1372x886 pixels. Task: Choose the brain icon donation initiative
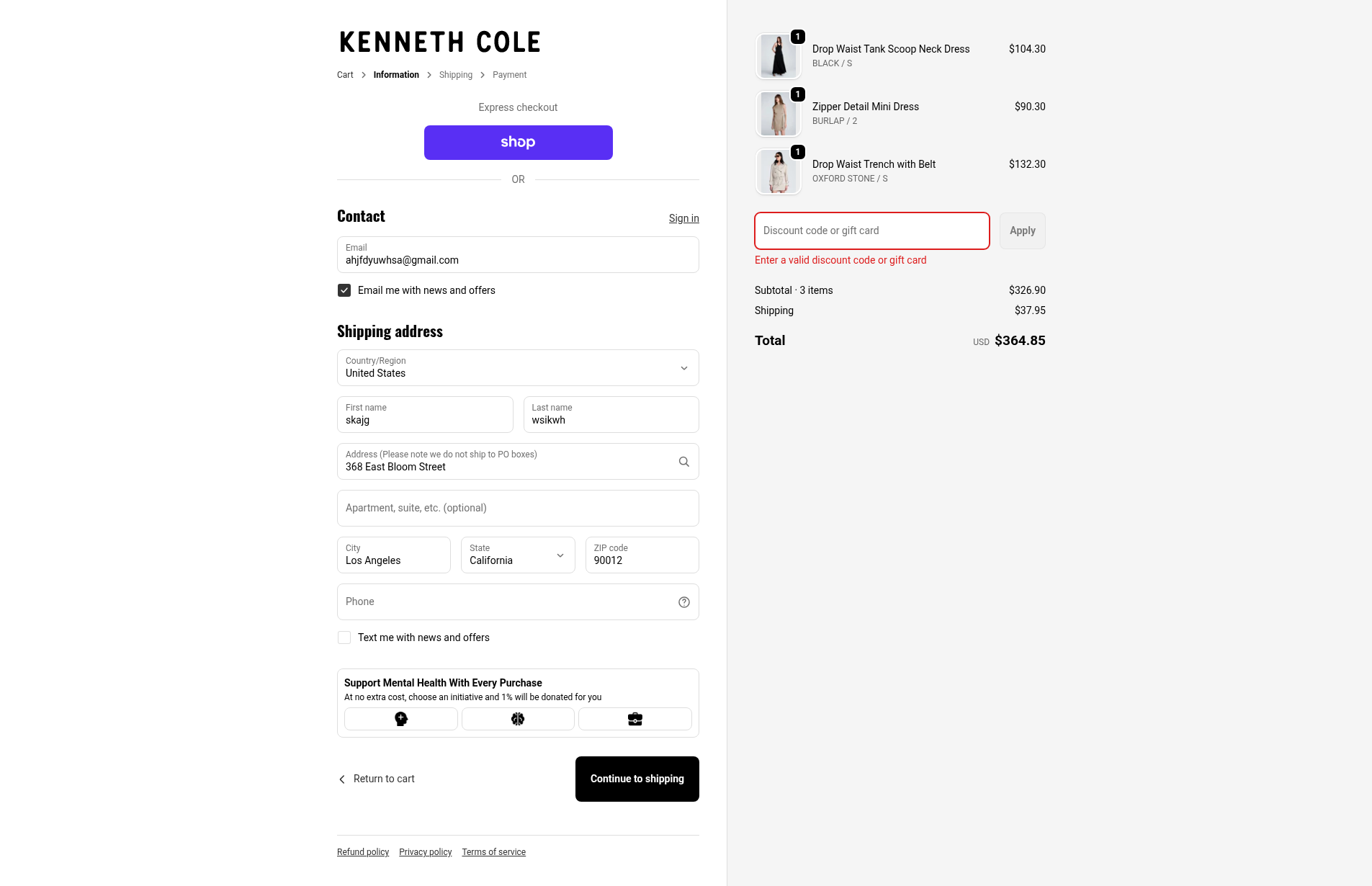pyautogui.click(x=518, y=719)
